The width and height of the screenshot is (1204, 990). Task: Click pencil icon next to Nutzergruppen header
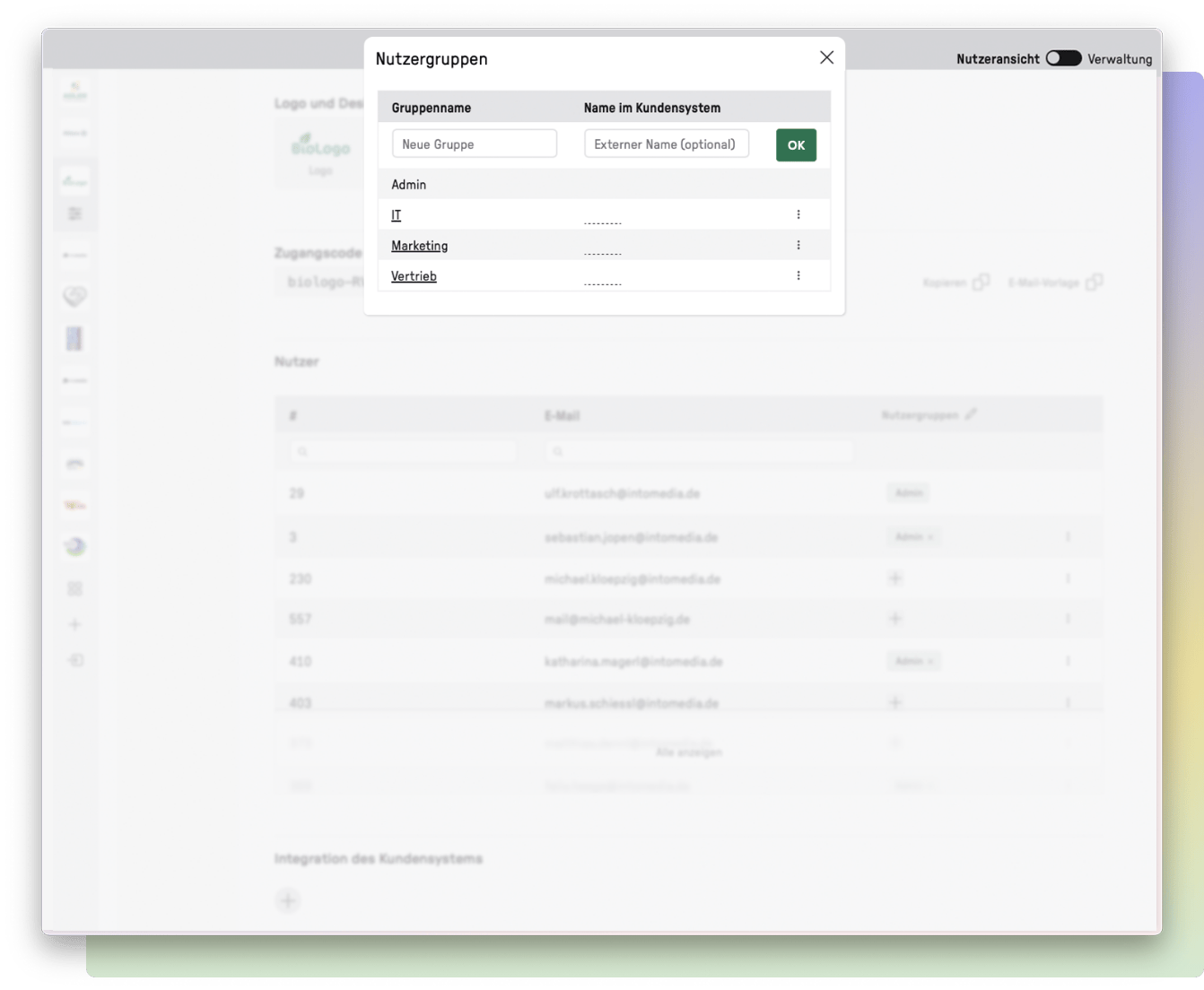pyautogui.click(x=971, y=414)
